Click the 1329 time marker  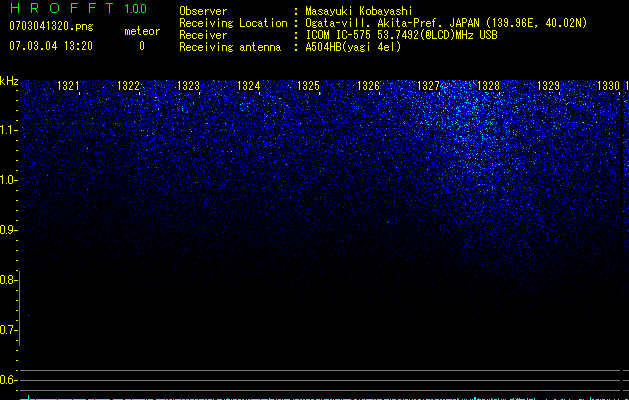[548, 86]
